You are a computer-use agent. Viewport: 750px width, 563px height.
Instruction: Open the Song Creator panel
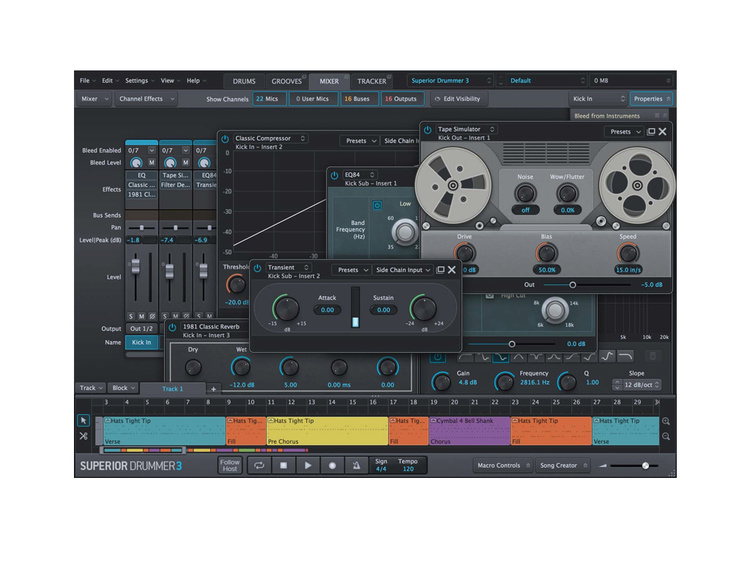point(562,465)
